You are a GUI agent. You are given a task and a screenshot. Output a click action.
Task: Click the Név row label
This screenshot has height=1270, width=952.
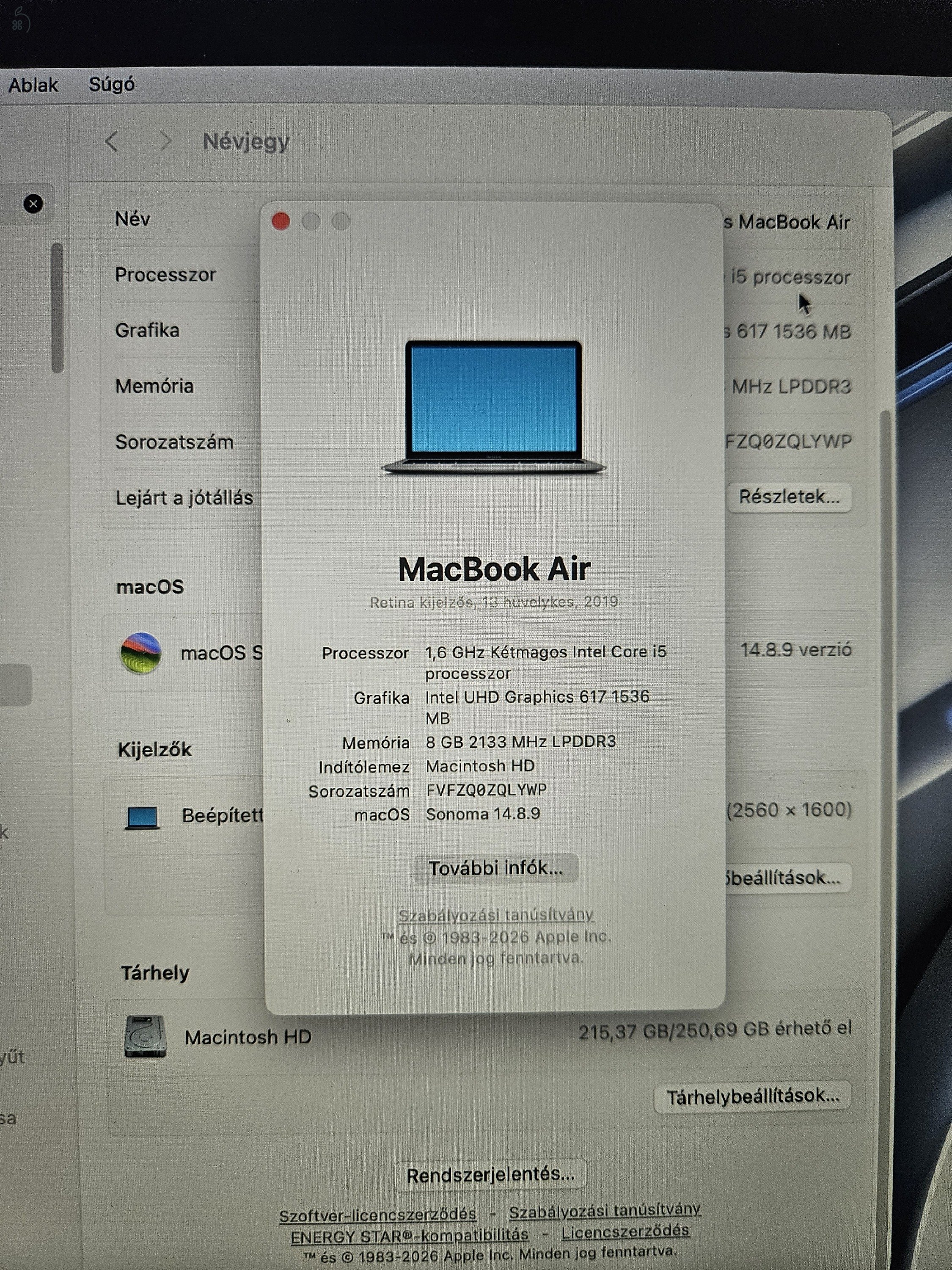[x=132, y=219]
